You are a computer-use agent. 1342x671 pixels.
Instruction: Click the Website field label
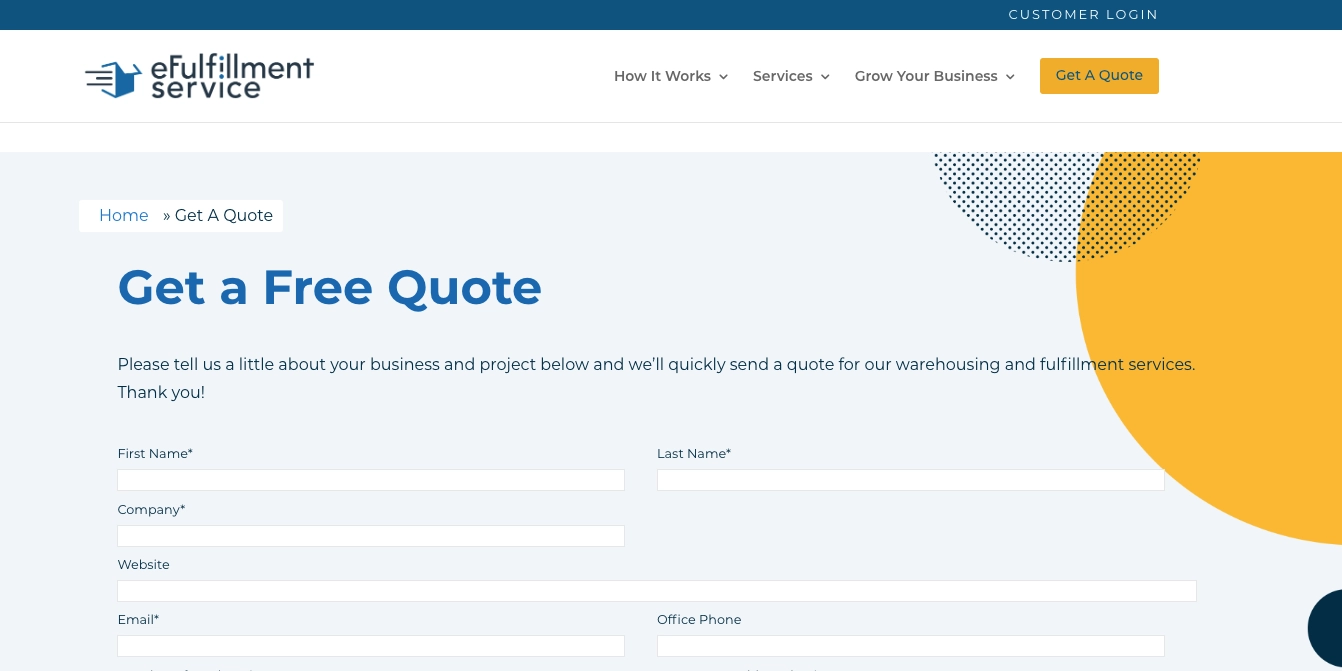143,565
